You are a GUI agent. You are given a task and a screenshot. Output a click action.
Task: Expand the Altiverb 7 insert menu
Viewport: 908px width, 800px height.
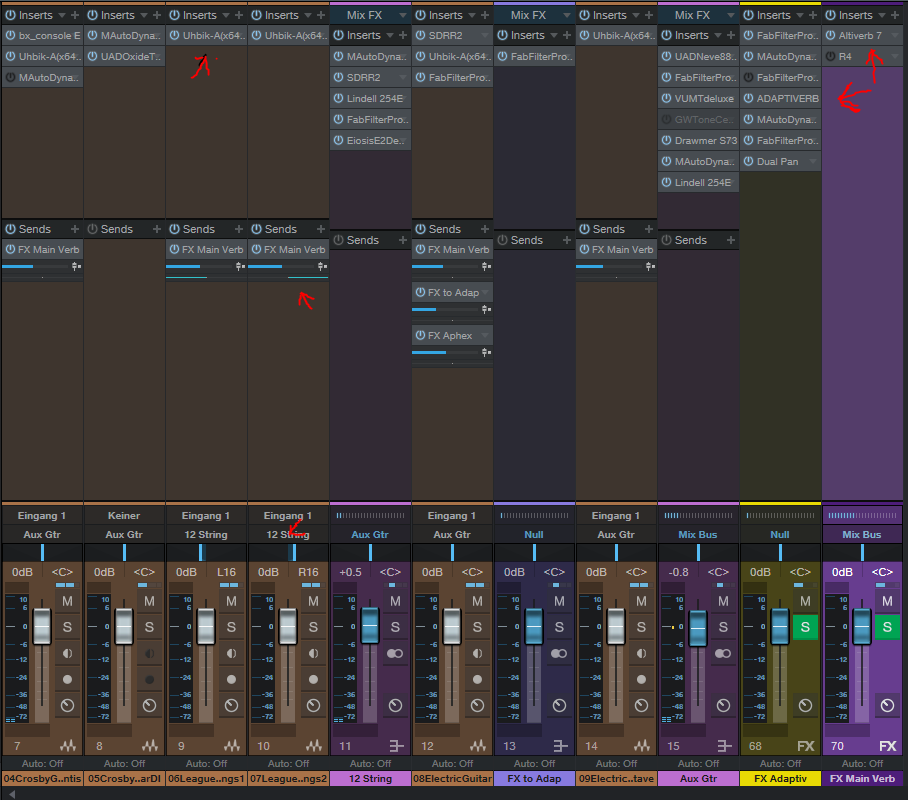click(894, 35)
